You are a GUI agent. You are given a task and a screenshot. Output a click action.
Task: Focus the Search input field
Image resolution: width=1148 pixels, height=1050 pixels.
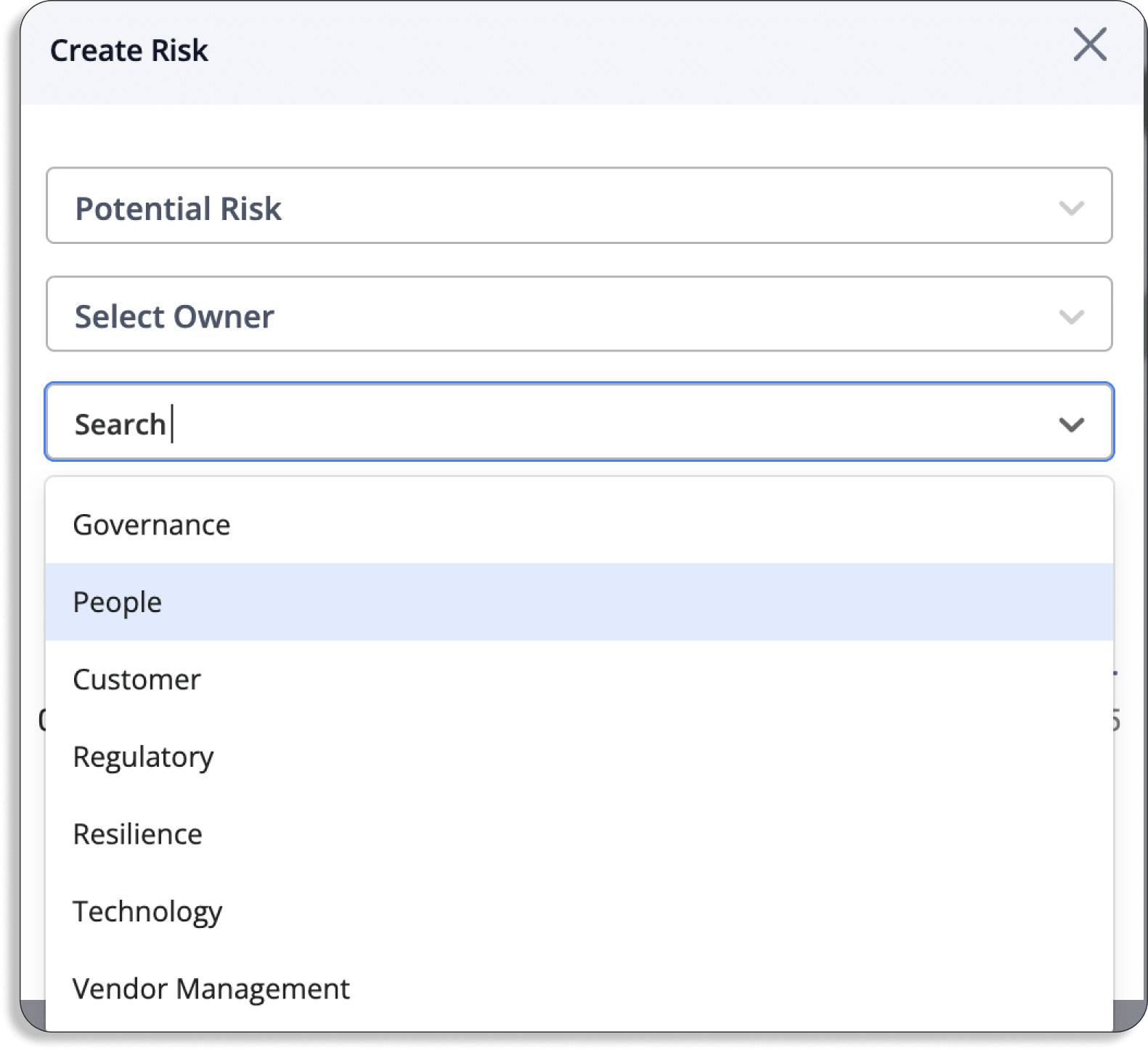point(579,422)
